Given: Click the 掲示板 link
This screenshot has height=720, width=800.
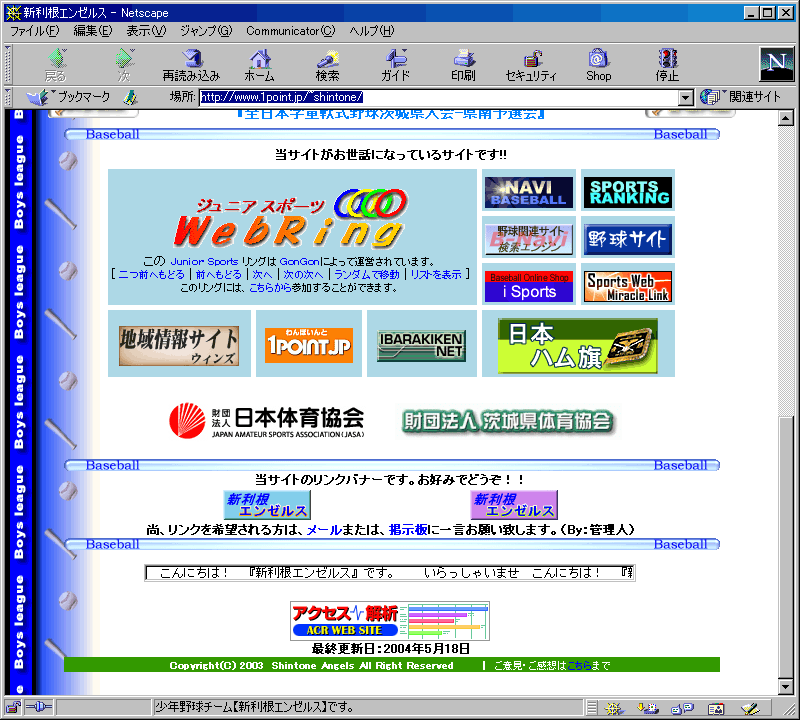Looking at the screenshot, I should point(408,530).
